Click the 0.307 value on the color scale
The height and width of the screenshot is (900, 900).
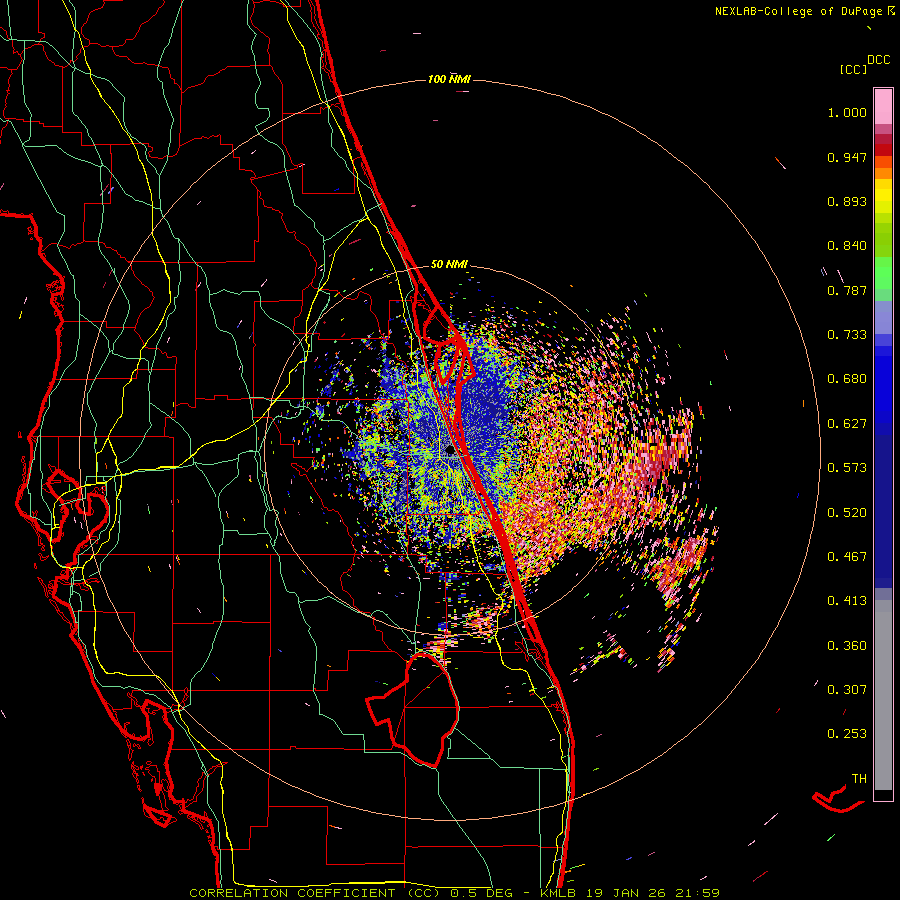(847, 690)
